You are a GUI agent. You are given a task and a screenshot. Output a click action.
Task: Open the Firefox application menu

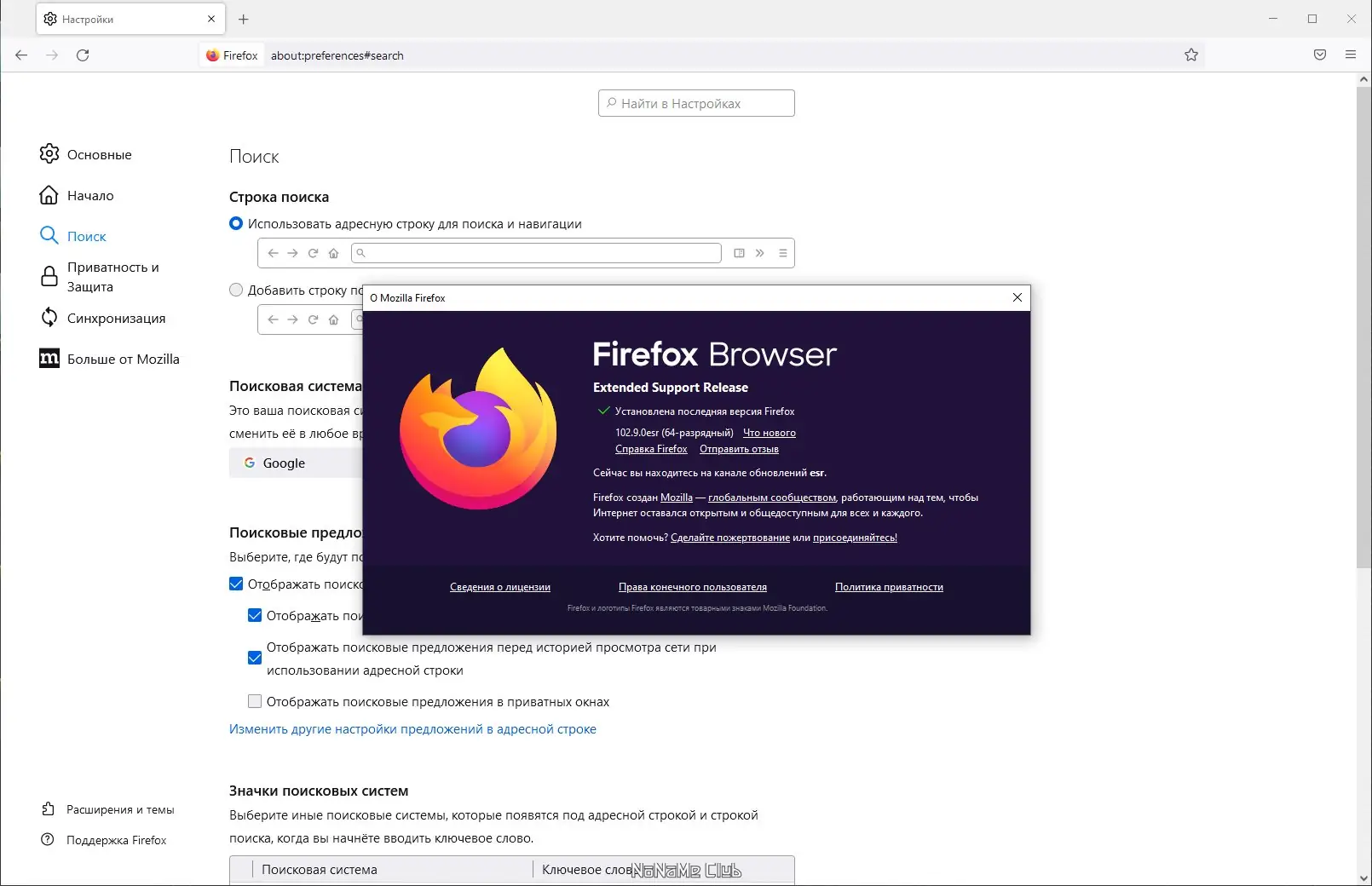[1351, 55]
